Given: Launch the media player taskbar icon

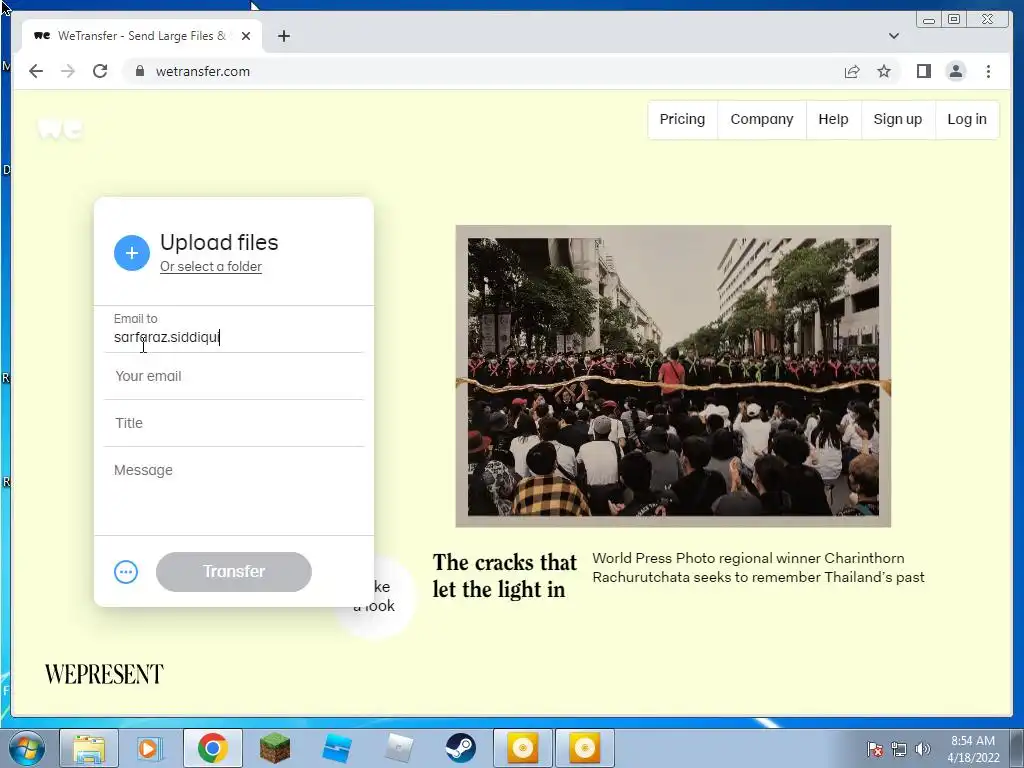Looking at the screenshot, I should point(149,748).
